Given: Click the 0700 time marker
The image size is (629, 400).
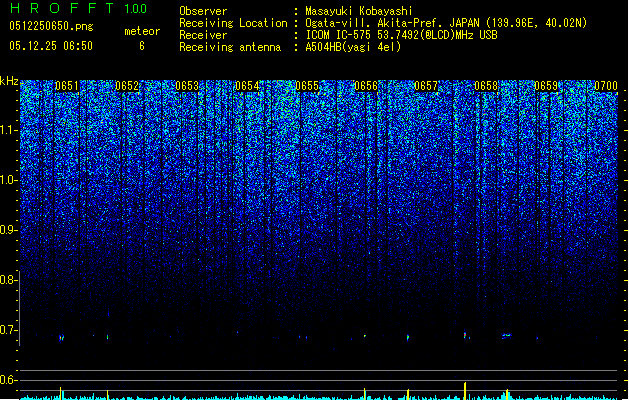Looking at the screenshot, I should (606, 86).
